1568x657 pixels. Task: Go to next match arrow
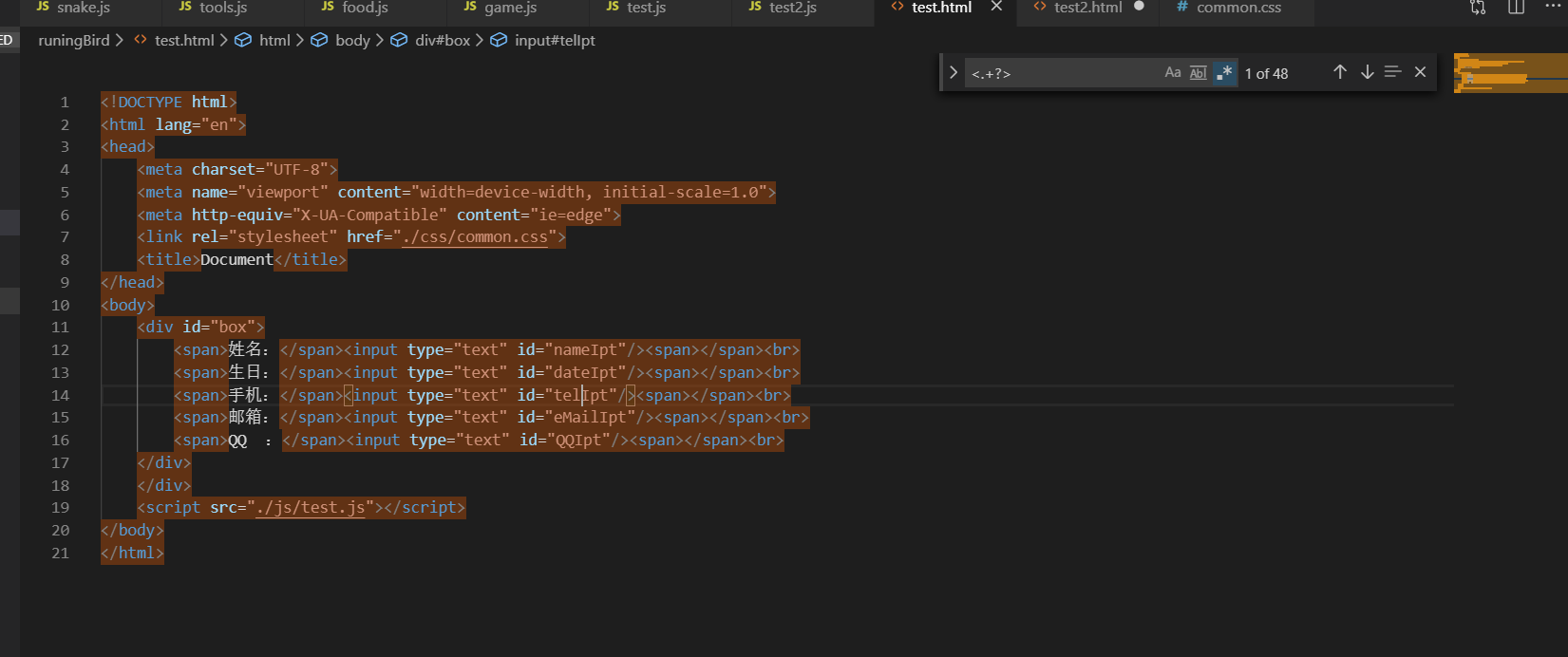(1368, 72)
